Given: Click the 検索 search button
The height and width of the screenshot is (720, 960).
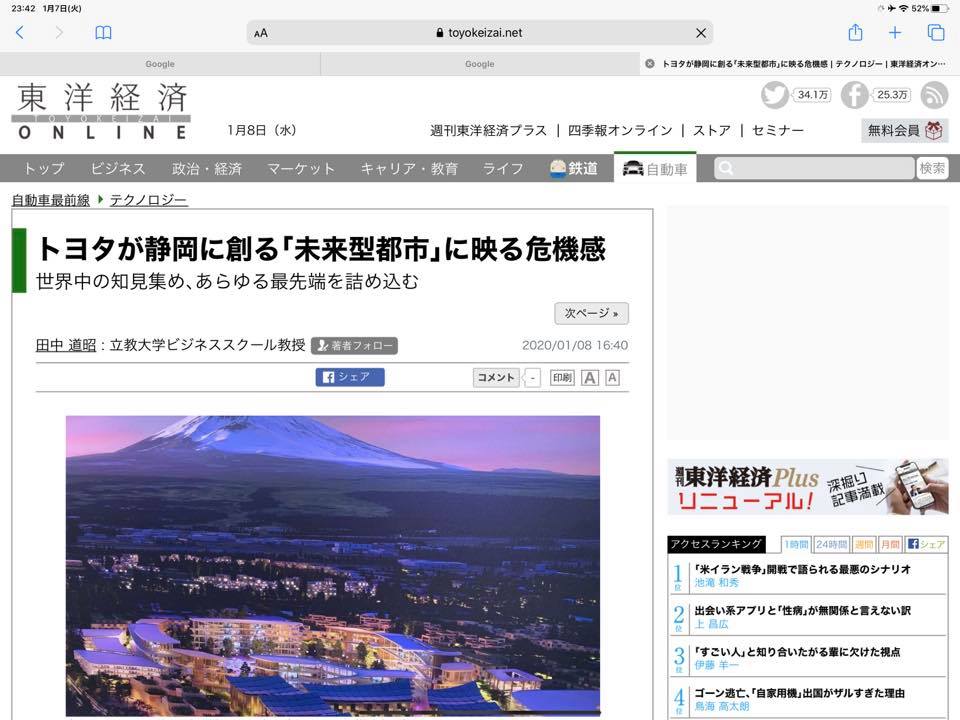Looking at the screenshot, I should (x=932, y=168).
